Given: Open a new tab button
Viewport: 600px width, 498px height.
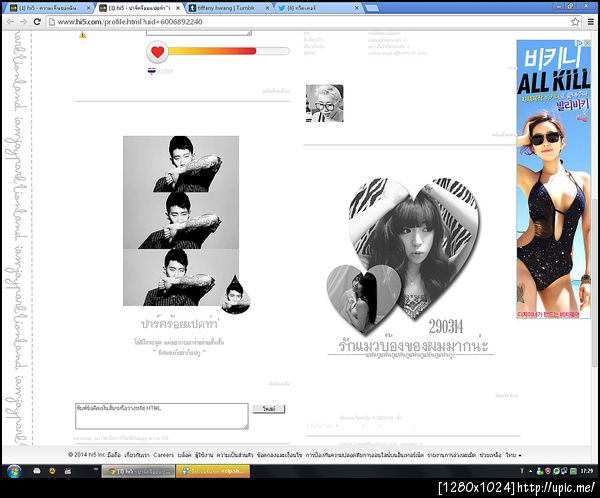Looking at the screenshot, I should pyautogui.click(x=372, y=8).
